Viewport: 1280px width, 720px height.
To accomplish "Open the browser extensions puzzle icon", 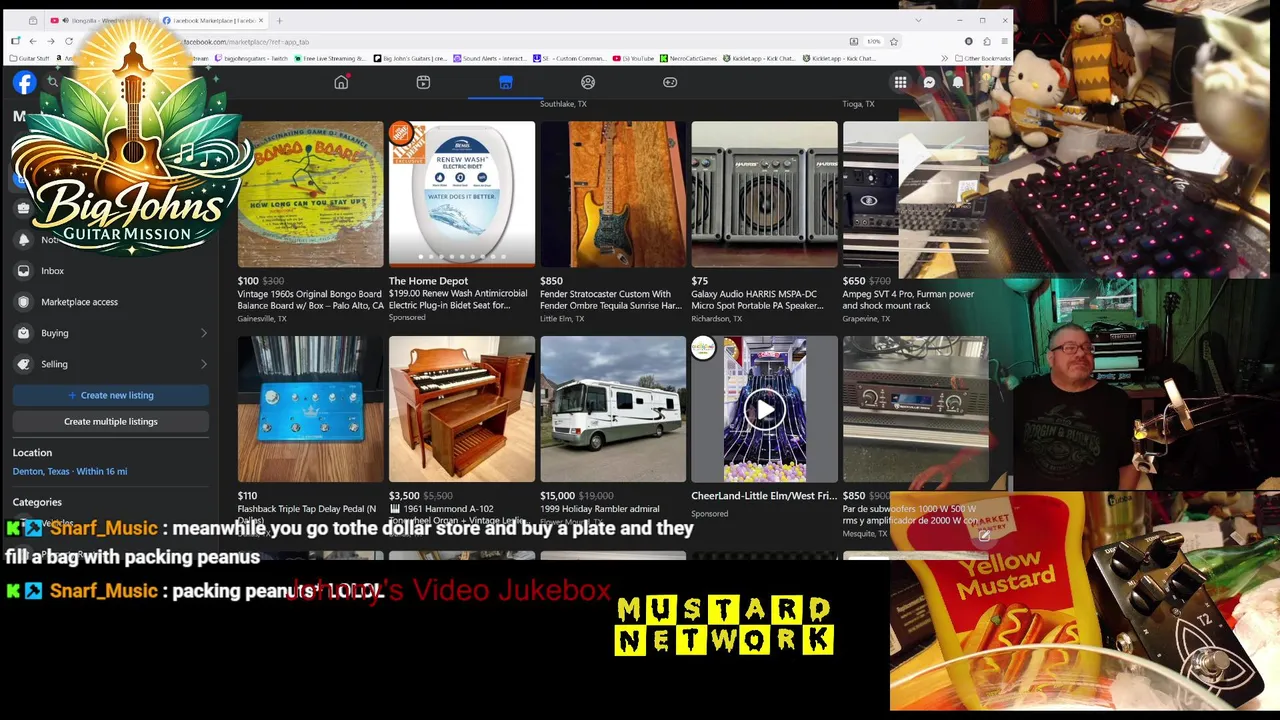I will (986, 41).
